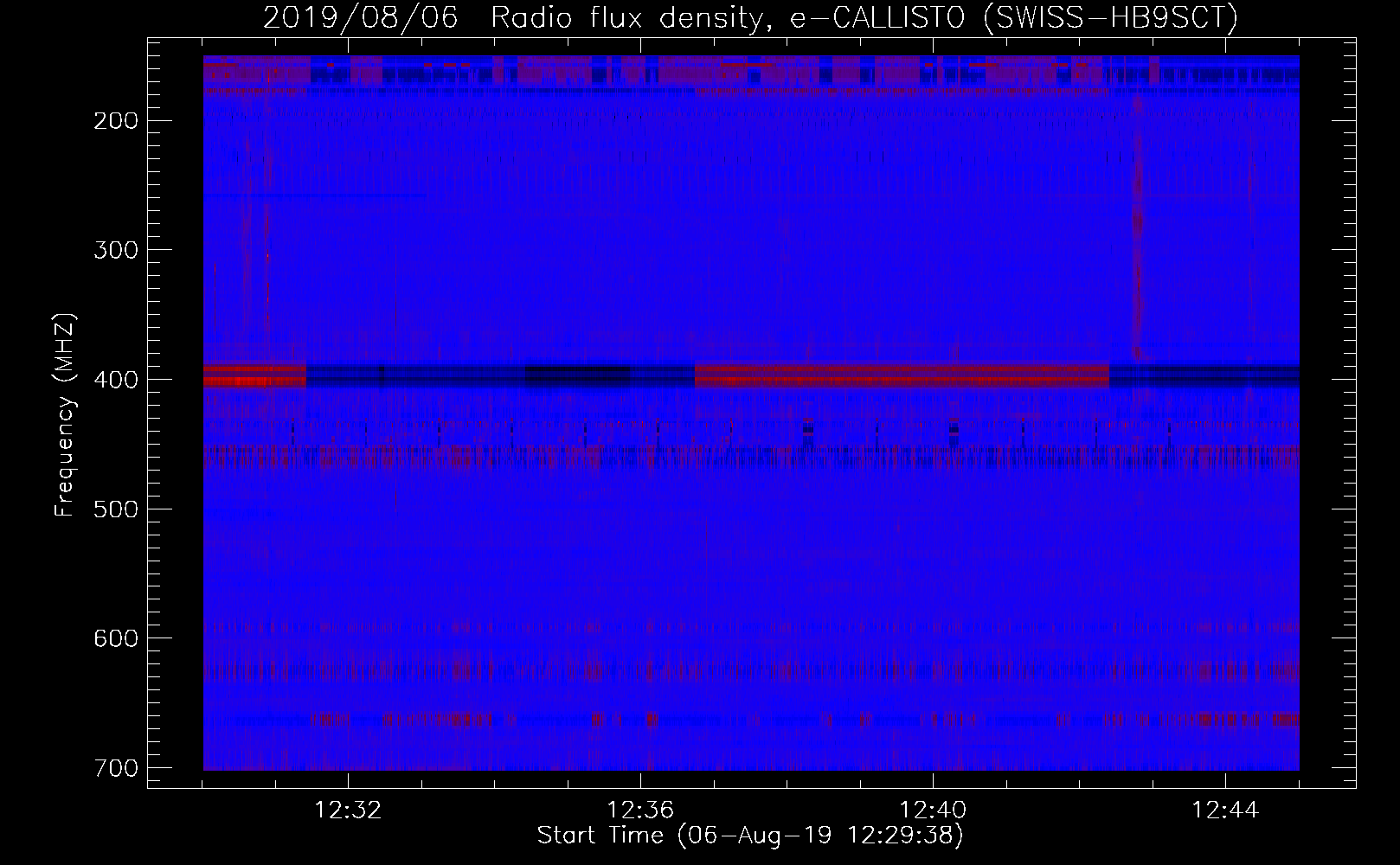Click the 300 frequency tick label
1400x865 pixels.
click(115, 251)
